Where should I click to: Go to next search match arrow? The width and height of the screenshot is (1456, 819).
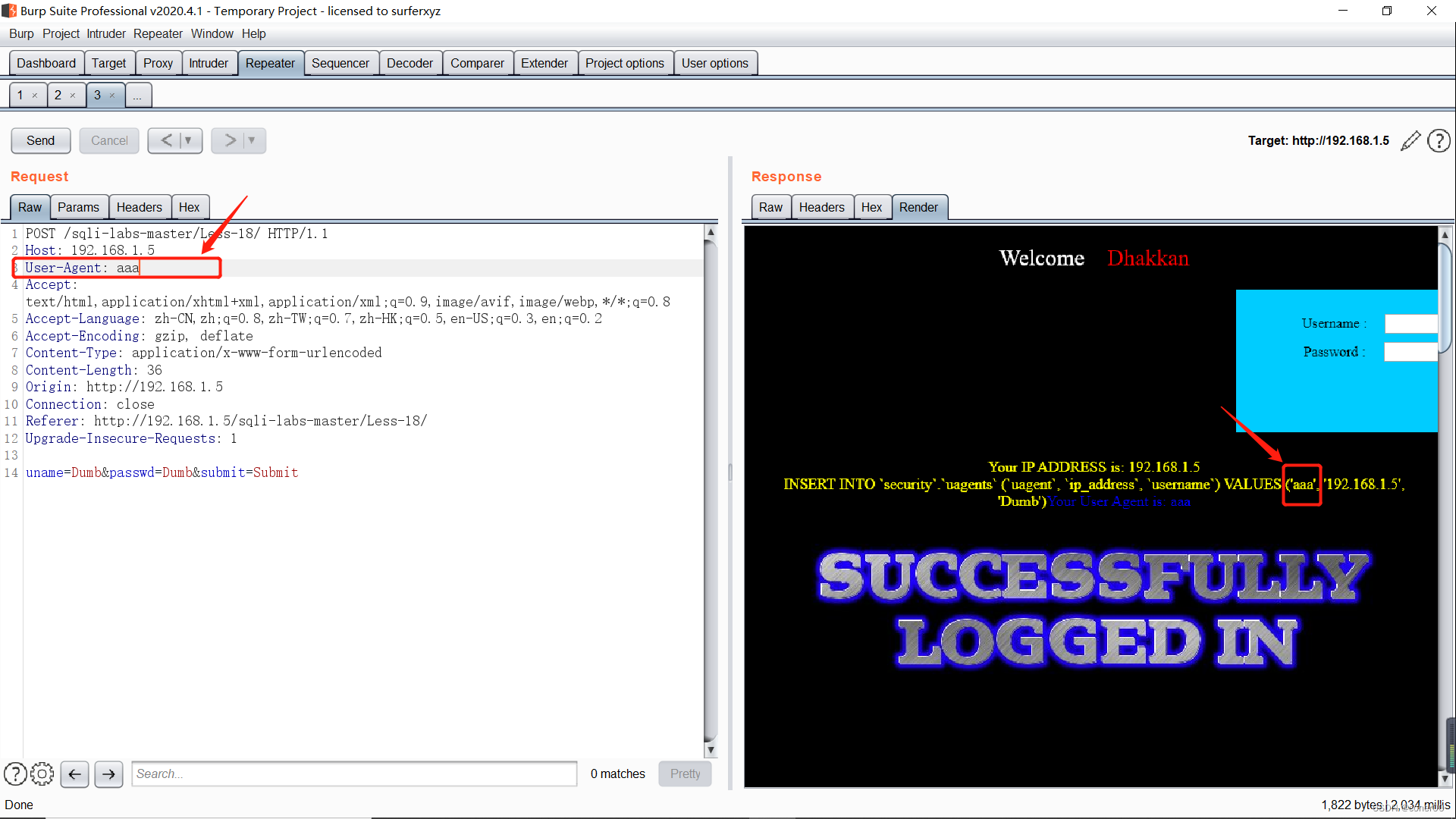coord(108,773)
